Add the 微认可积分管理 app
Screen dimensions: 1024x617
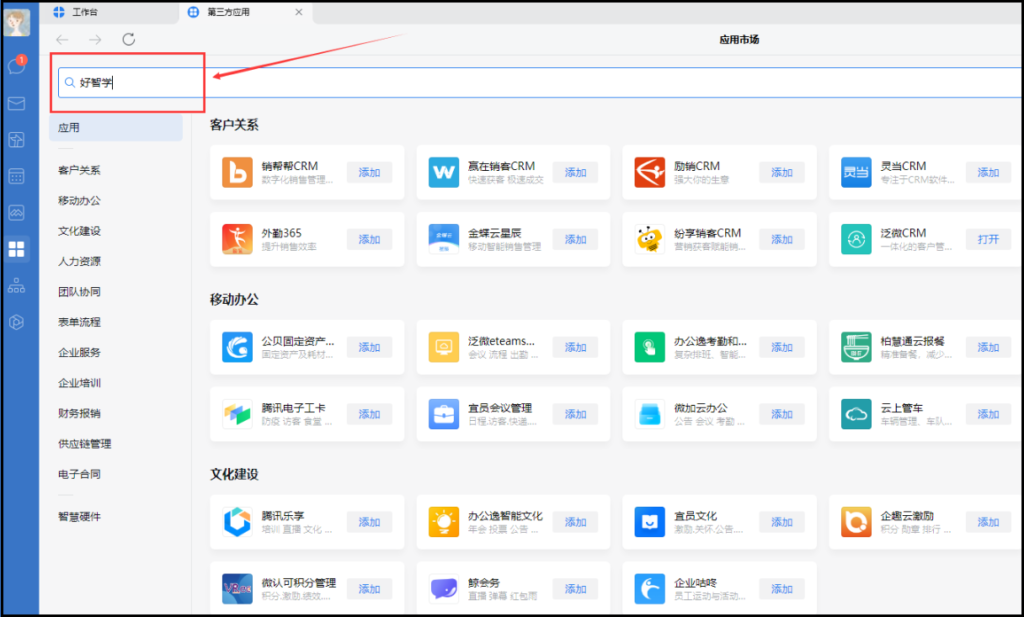(369, 588)
